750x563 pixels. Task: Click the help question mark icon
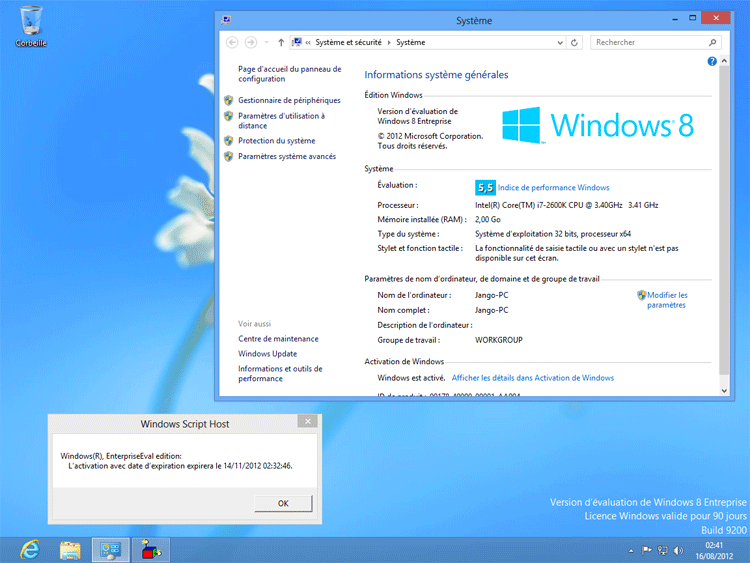(712, 61)
